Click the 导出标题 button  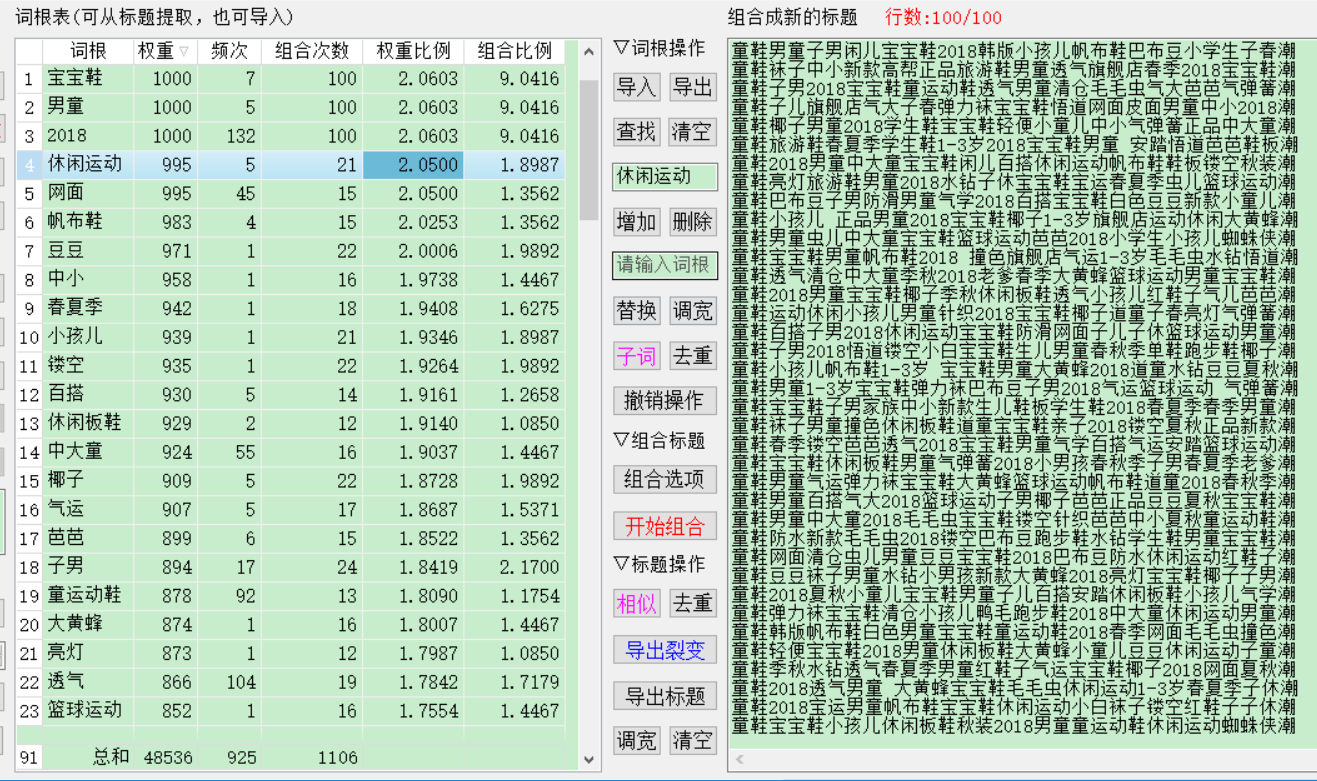(x=665, y=696)
